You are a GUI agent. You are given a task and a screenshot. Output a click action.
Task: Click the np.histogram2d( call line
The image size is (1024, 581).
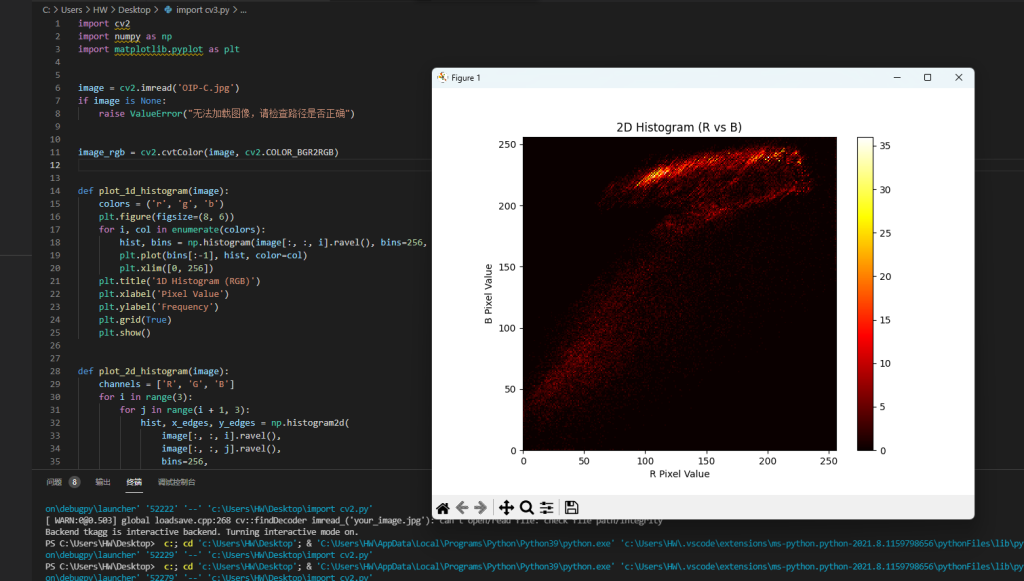(245, 423)
